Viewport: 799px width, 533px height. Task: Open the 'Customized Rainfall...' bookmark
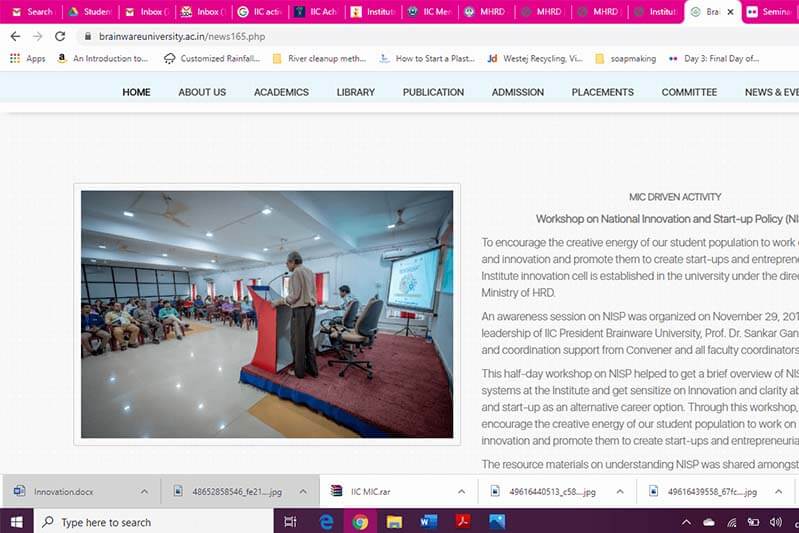pos(212,59)
